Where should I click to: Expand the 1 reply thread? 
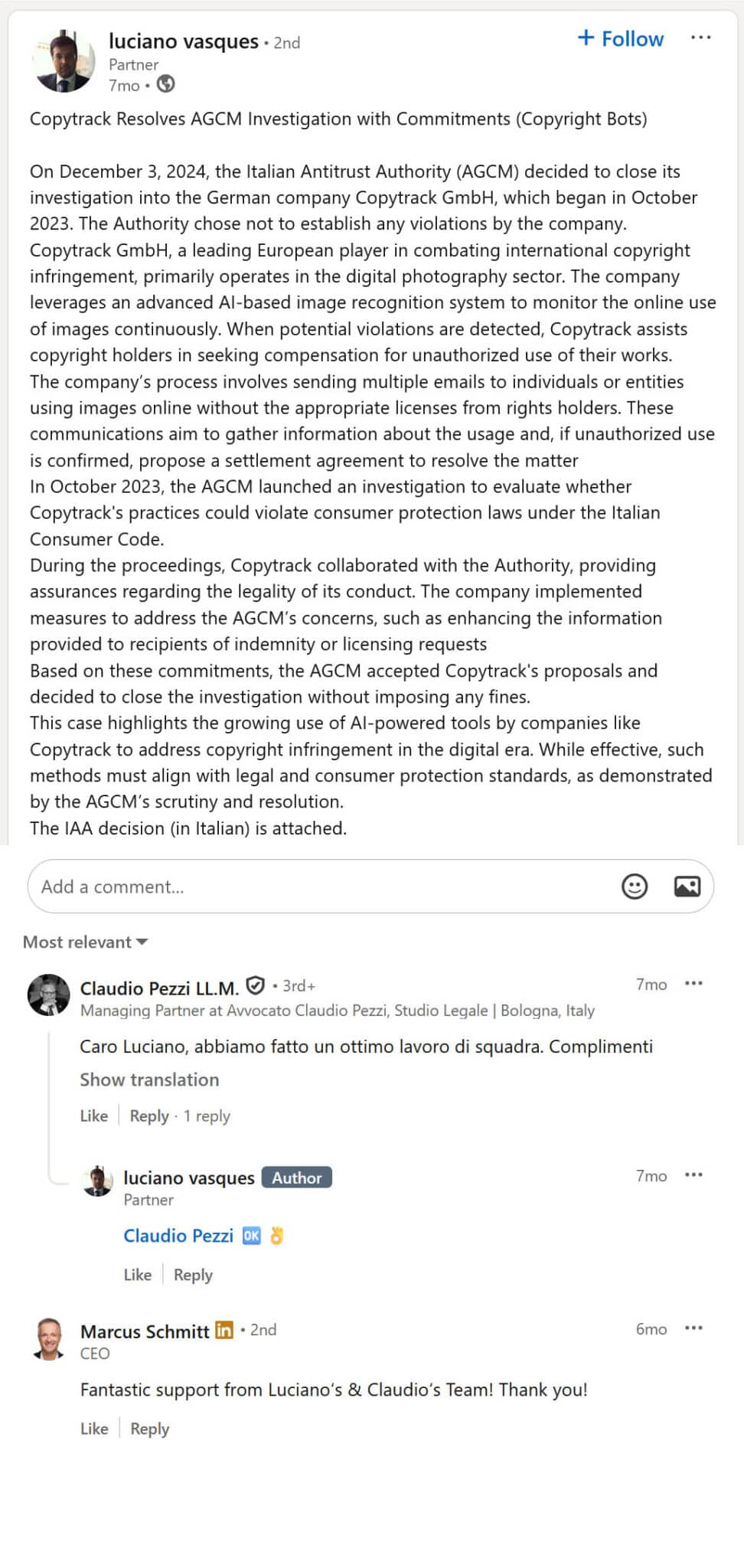(207, 1116)
